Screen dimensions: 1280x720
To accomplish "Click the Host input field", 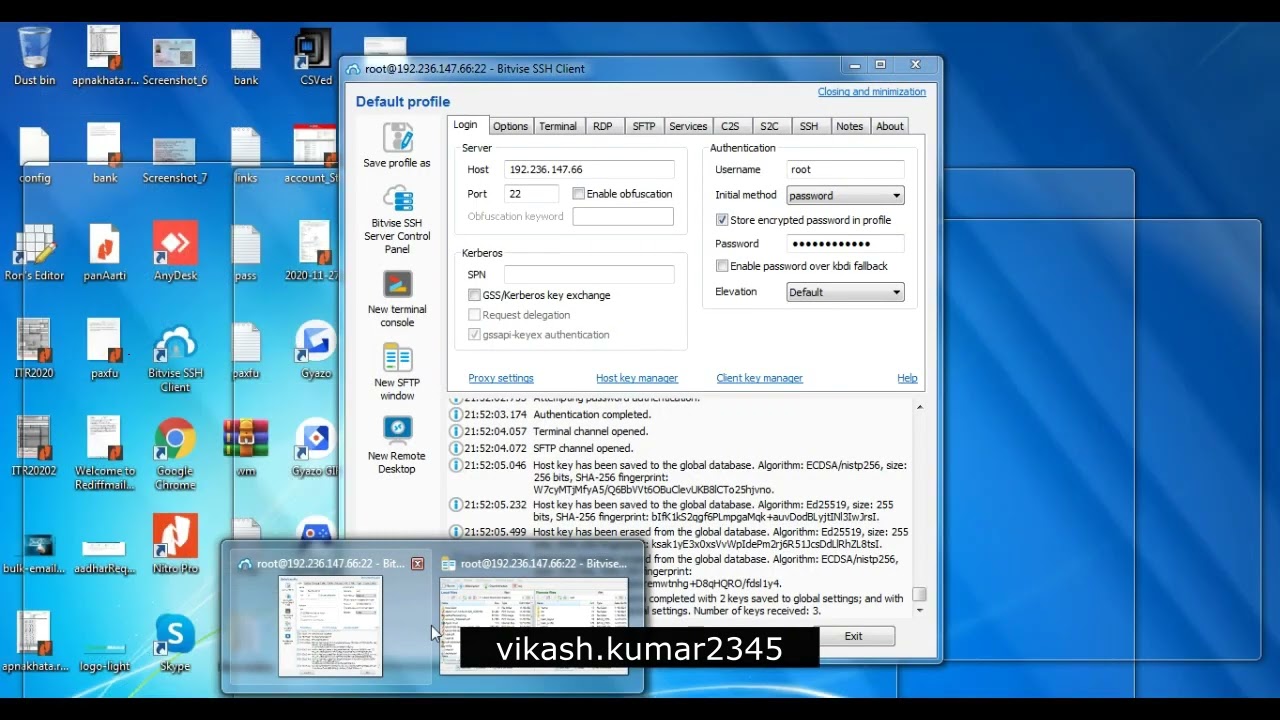I will tap(589, 169).
